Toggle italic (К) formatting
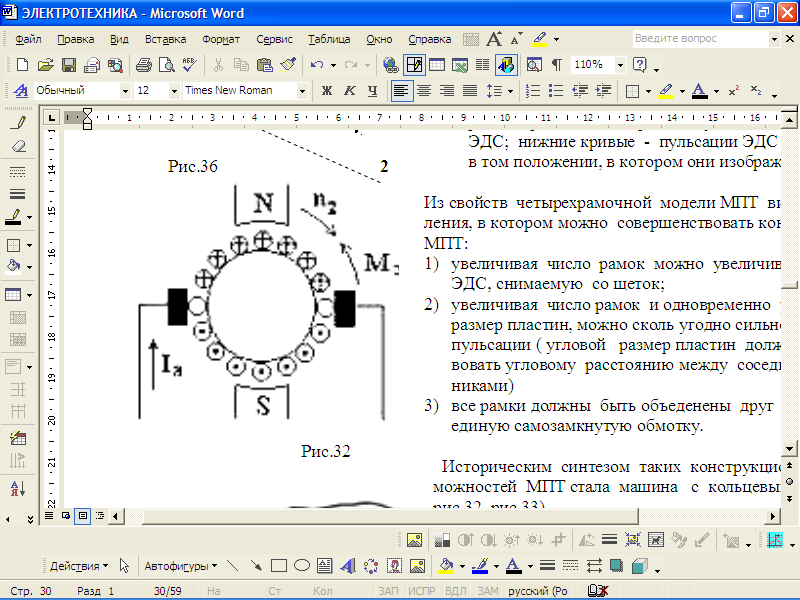800x600 pixels. (x=349, y=91)
